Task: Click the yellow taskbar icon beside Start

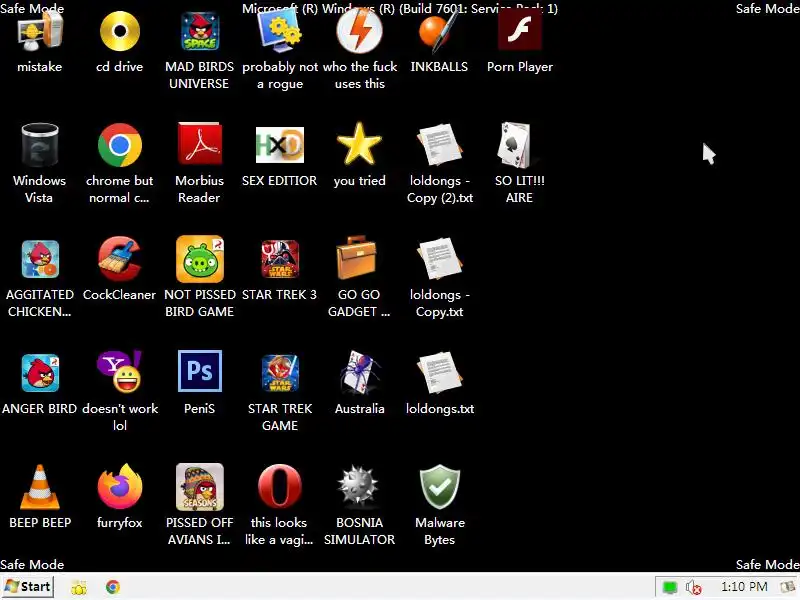Action: pyautogui.click(x=79, y=588)
